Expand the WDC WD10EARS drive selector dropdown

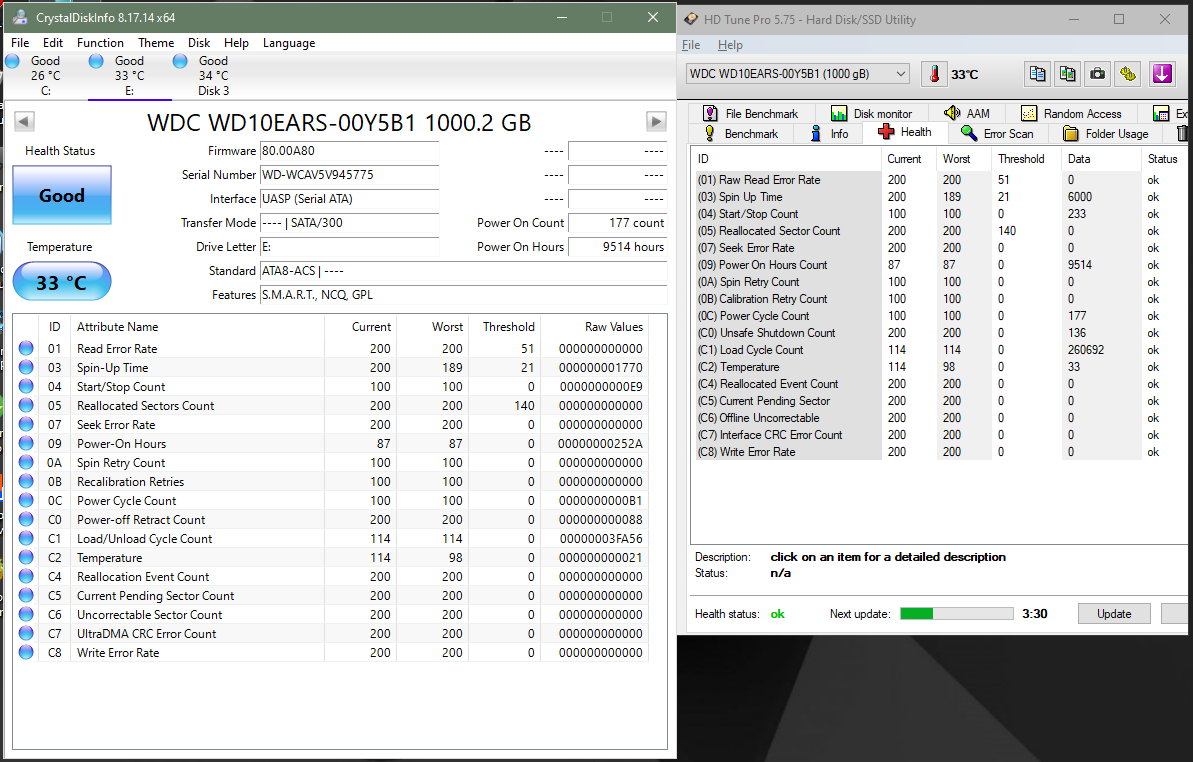(x=900, y=74)
